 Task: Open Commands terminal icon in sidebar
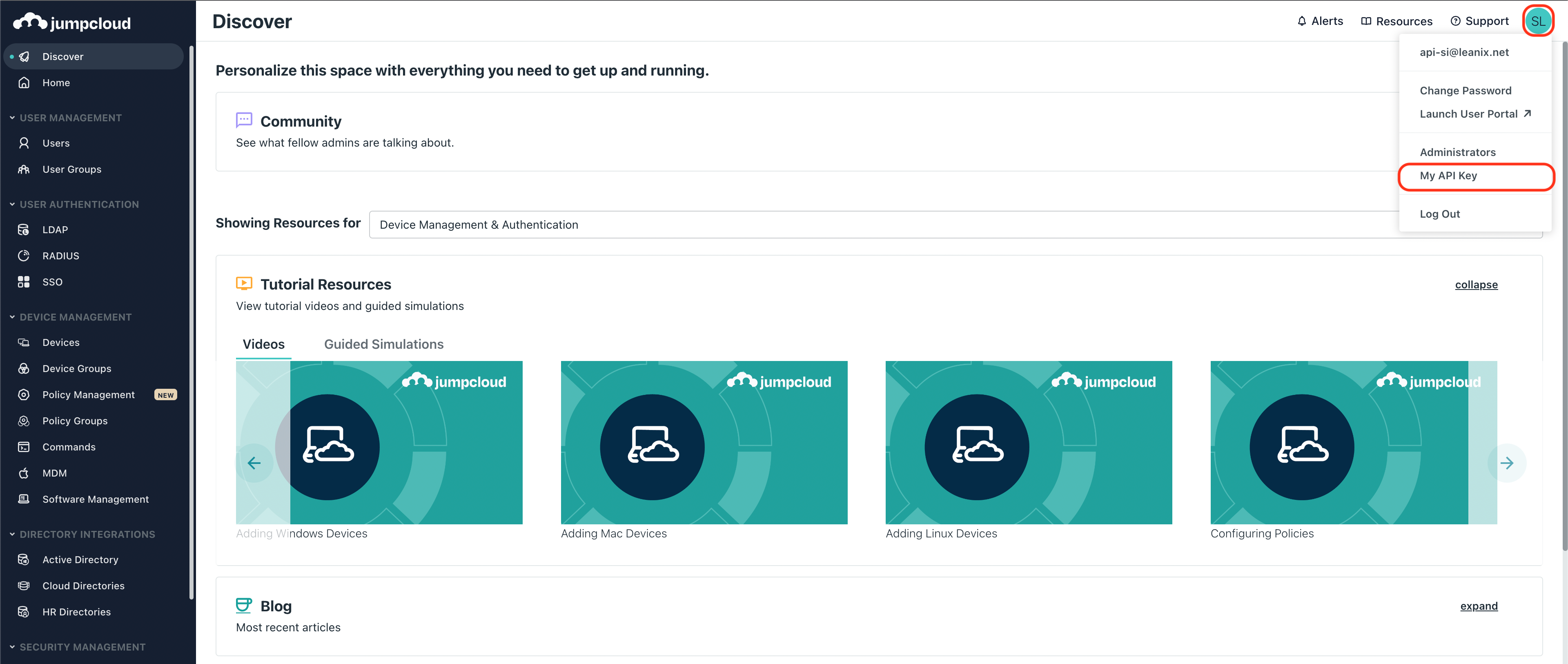coord(24,447)
